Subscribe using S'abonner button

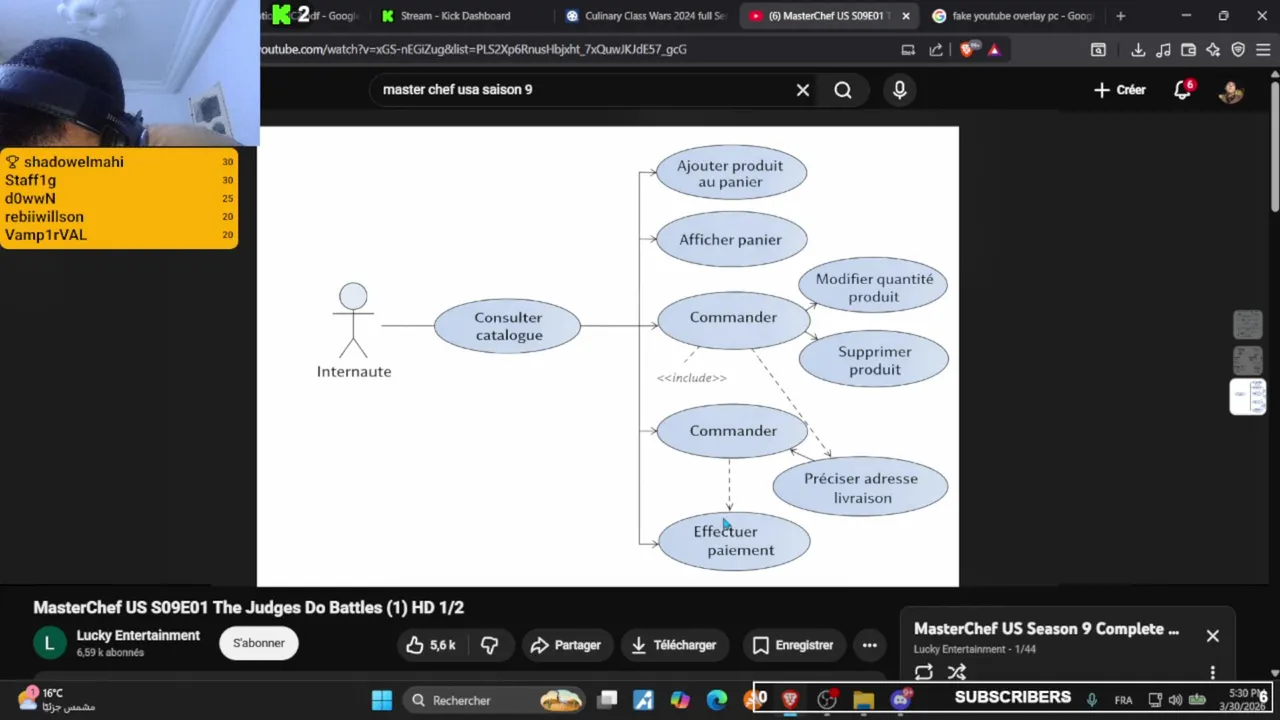pyautogui.click(x=259, y=643)
